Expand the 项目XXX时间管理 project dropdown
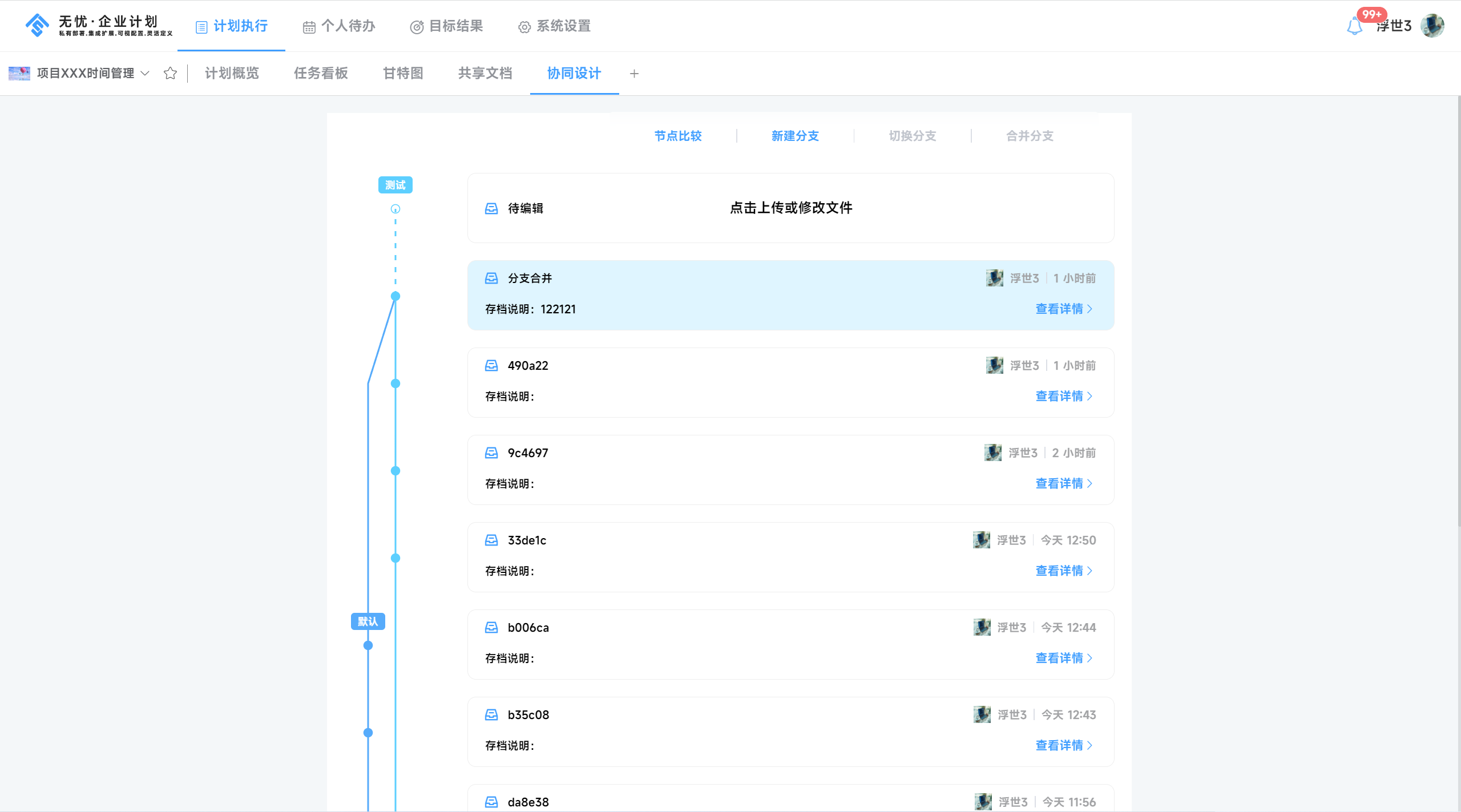The image size is (1461, 812). (x=145, y=73)
